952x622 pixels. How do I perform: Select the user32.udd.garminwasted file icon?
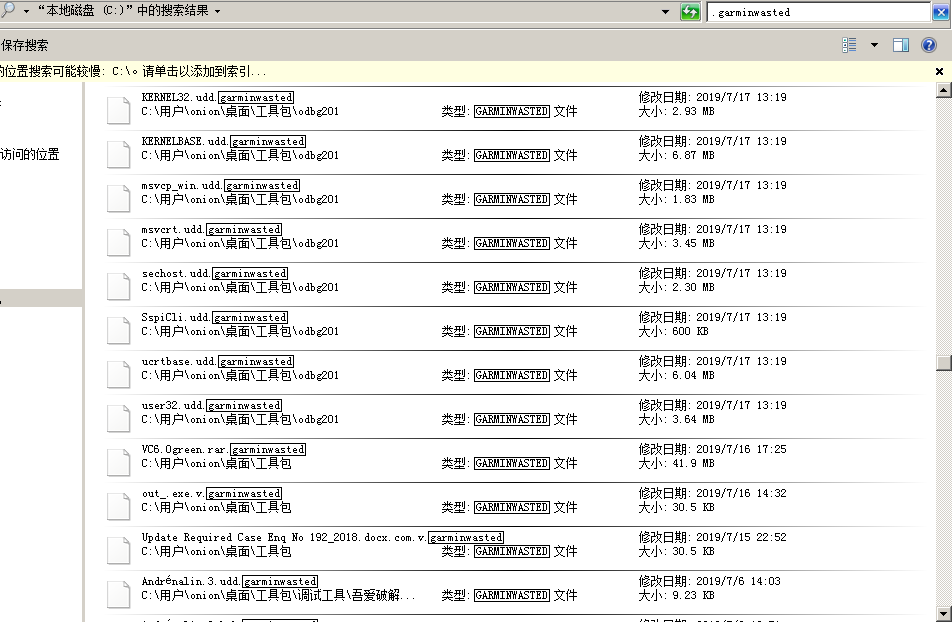(118, 419)
